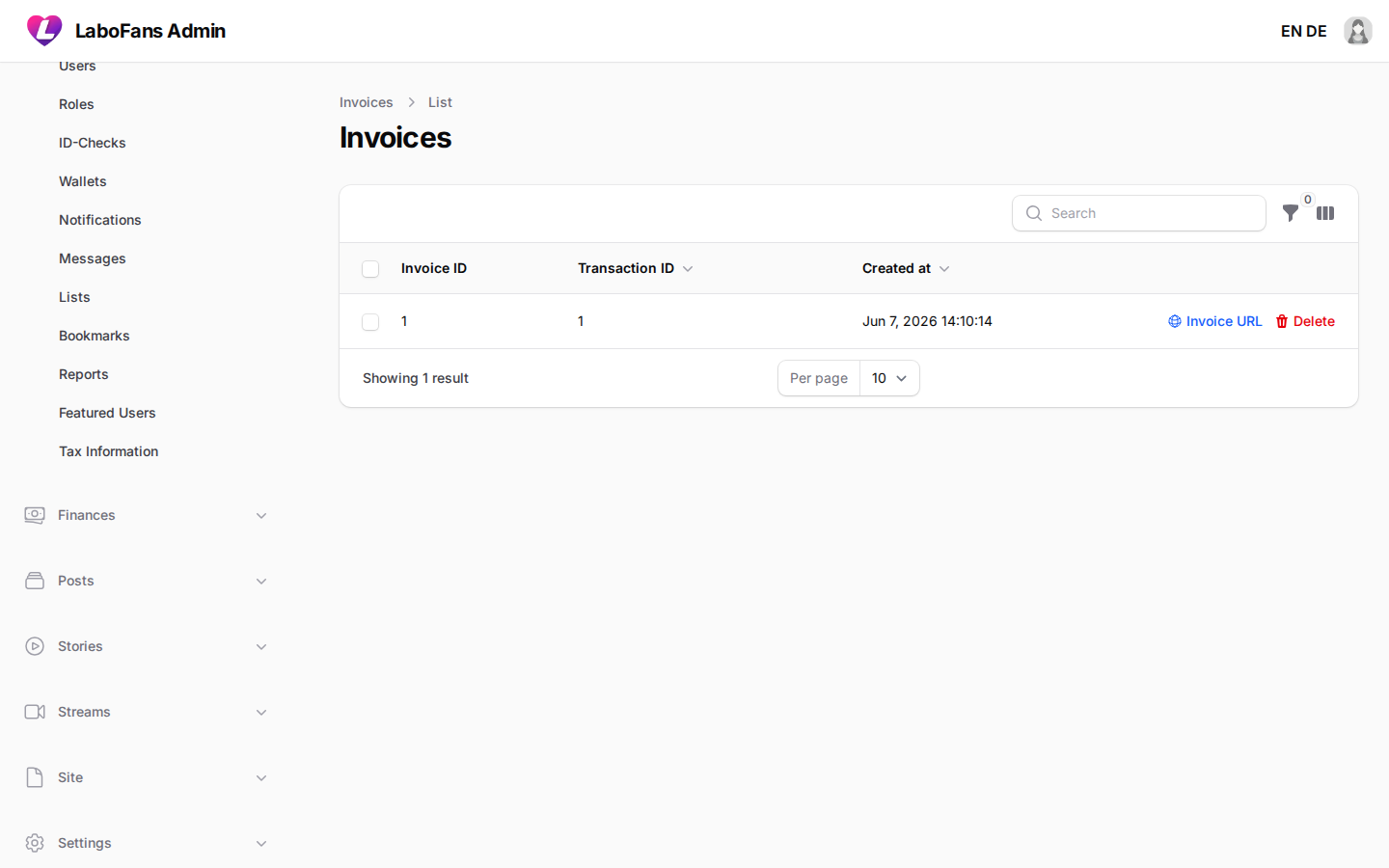1389x868 pixels.
Task: Click the LaboFans heart logo
Action: (44, 31)
